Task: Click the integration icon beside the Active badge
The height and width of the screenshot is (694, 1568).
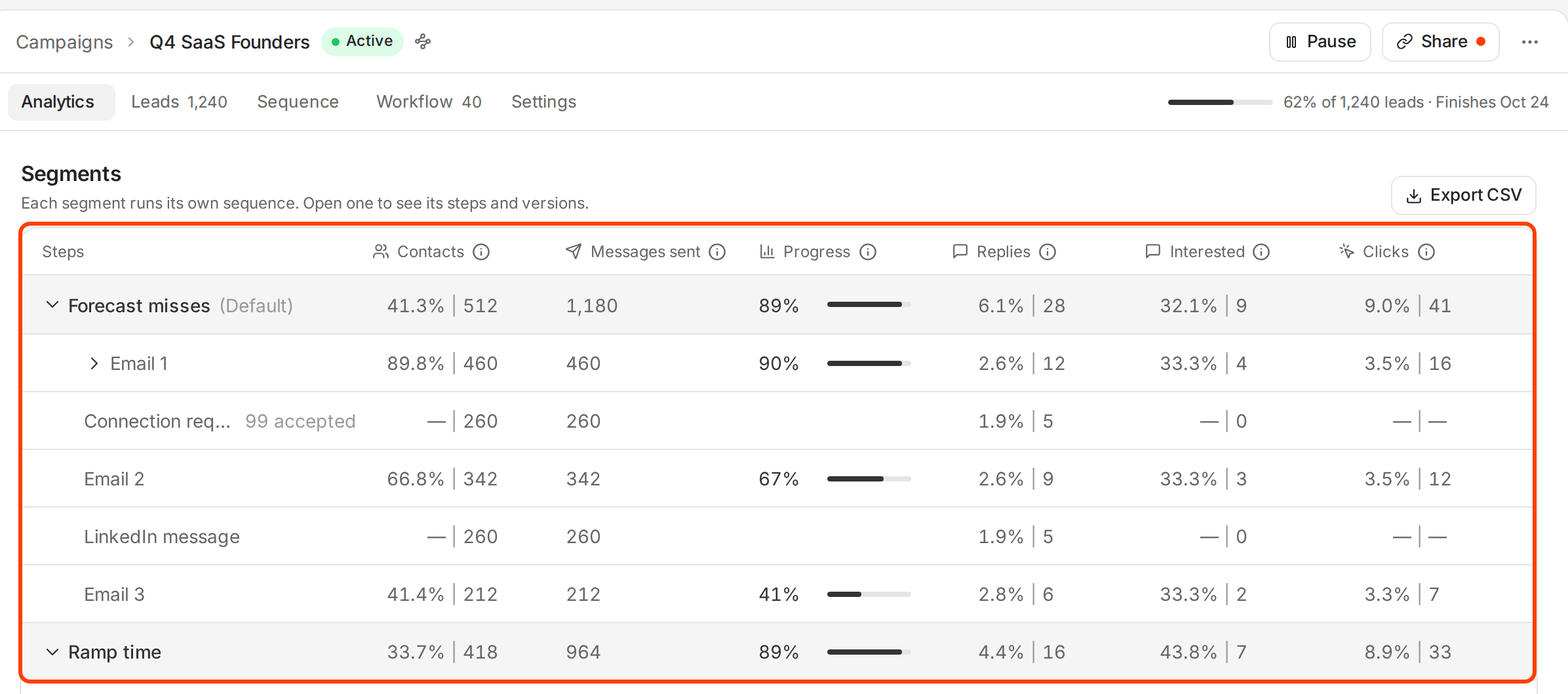Action: (423, 42)
